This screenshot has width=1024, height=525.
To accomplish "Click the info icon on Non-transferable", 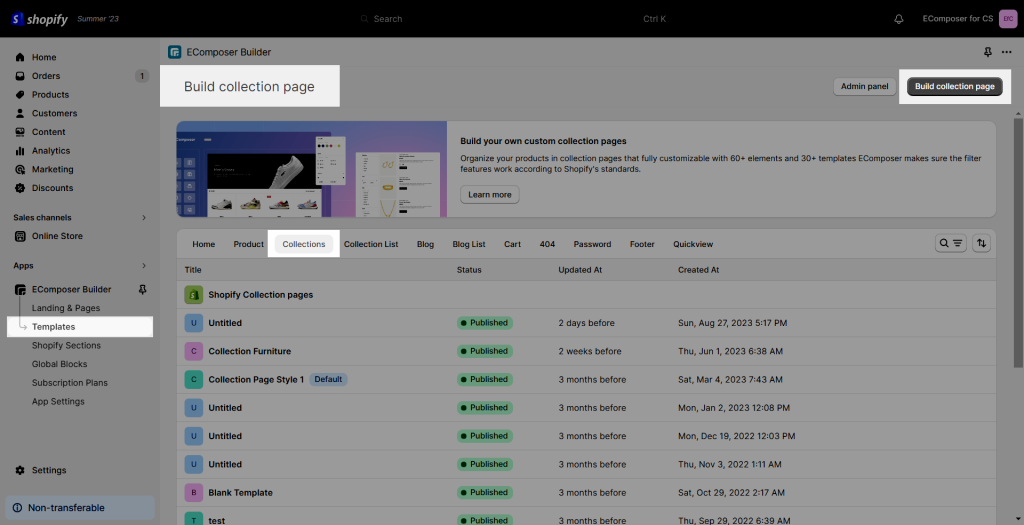I will pyautogui.click(x=17, y=508).
